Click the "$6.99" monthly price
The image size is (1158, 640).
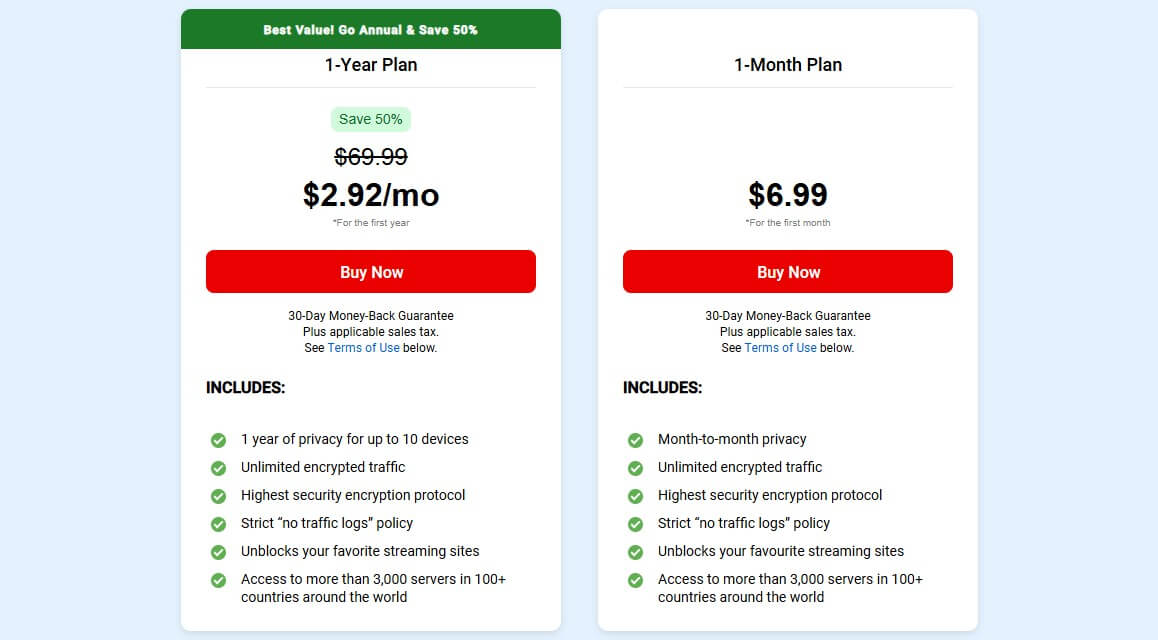coord(788,195)
